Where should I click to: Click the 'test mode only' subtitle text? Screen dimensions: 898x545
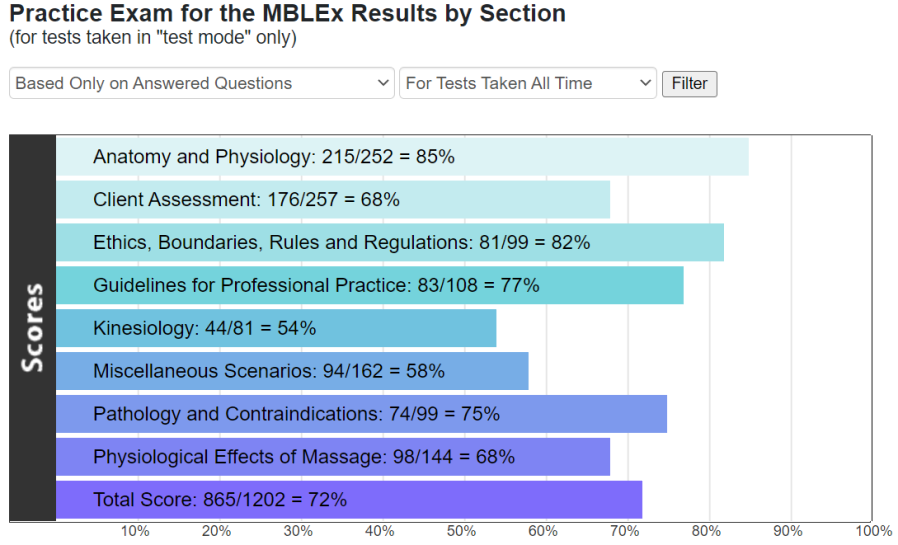tap(153, 38)
